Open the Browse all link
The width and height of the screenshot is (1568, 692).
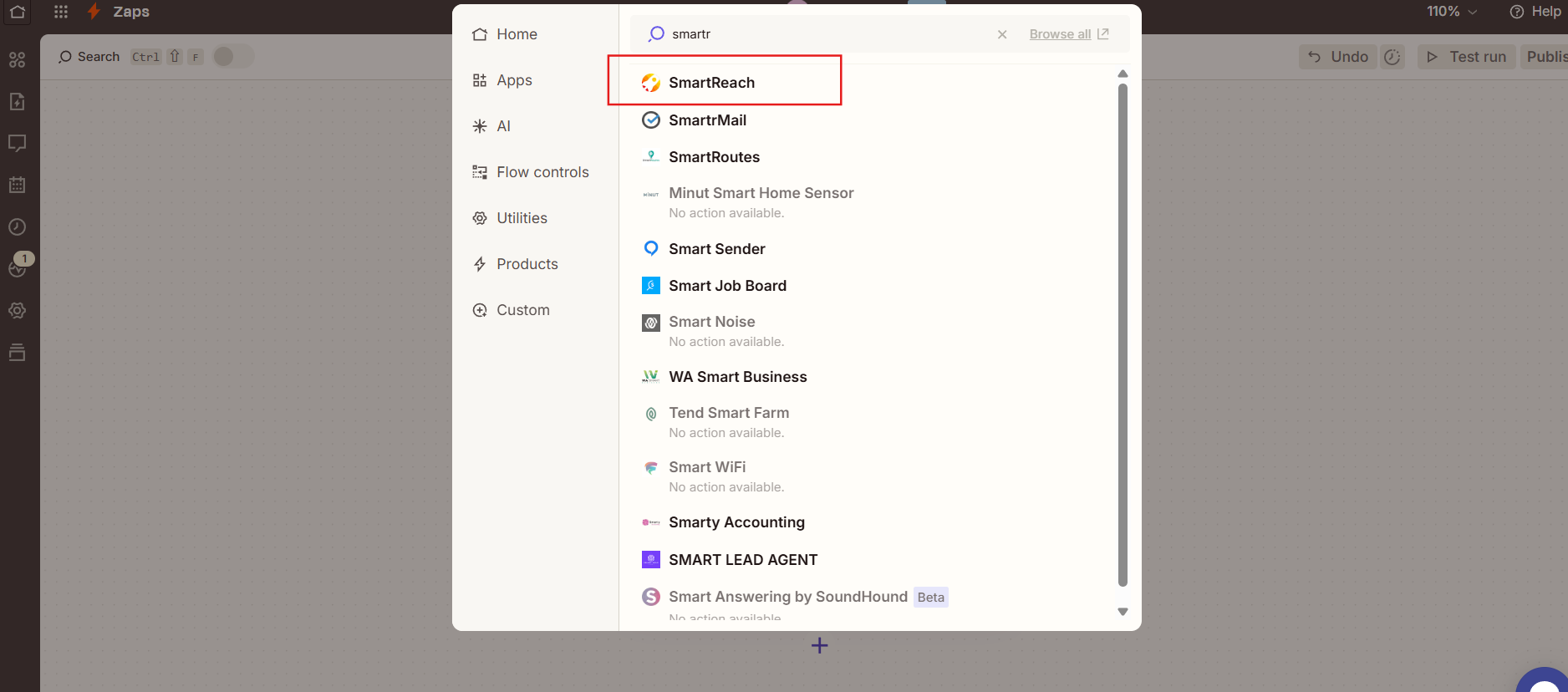click(x=1069, y=34)
